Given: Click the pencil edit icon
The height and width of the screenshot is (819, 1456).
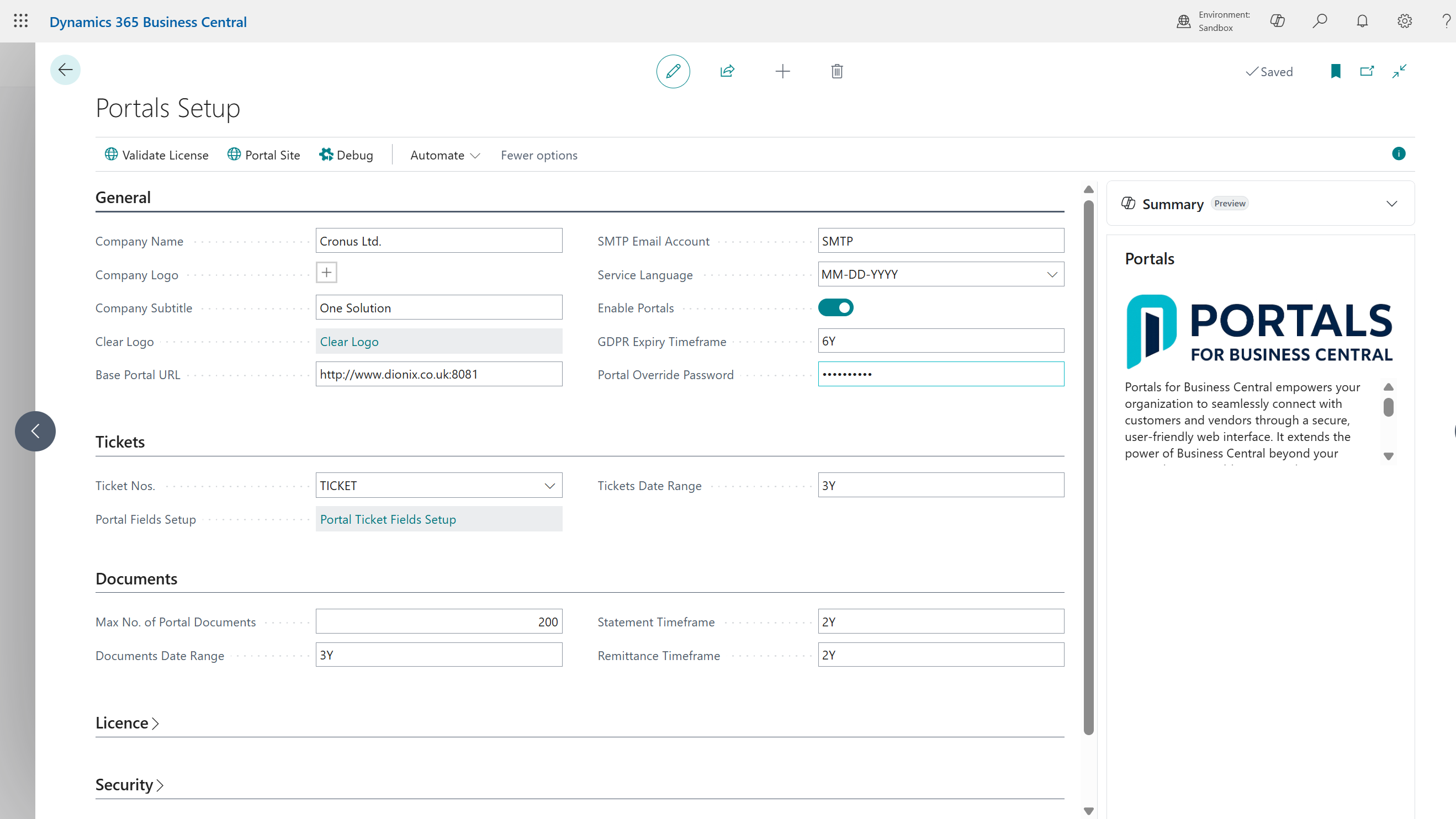Looking at the screenshot, I should 673,71.
